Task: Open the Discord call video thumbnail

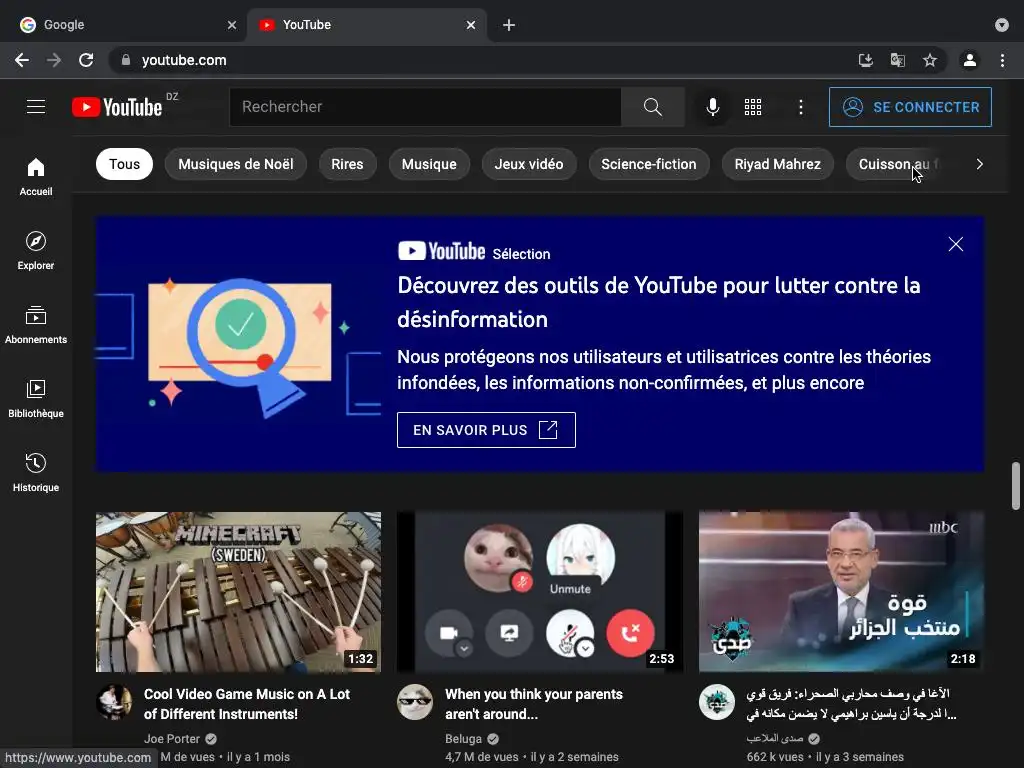Action: pos(539,592)
